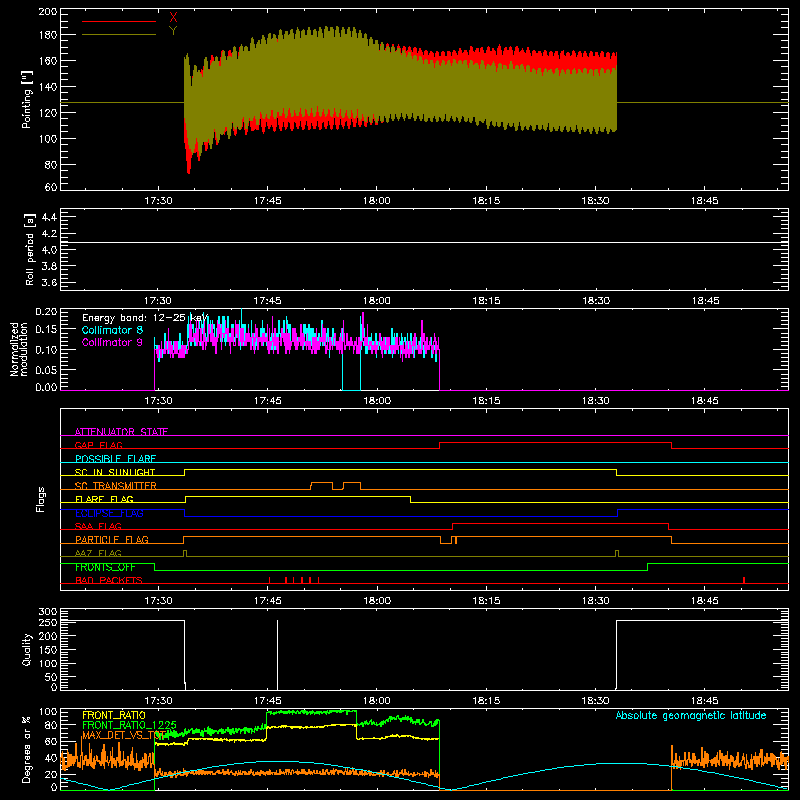Click the POSSIBLE_FLARE flag label
800x800 pixels.
115,459
